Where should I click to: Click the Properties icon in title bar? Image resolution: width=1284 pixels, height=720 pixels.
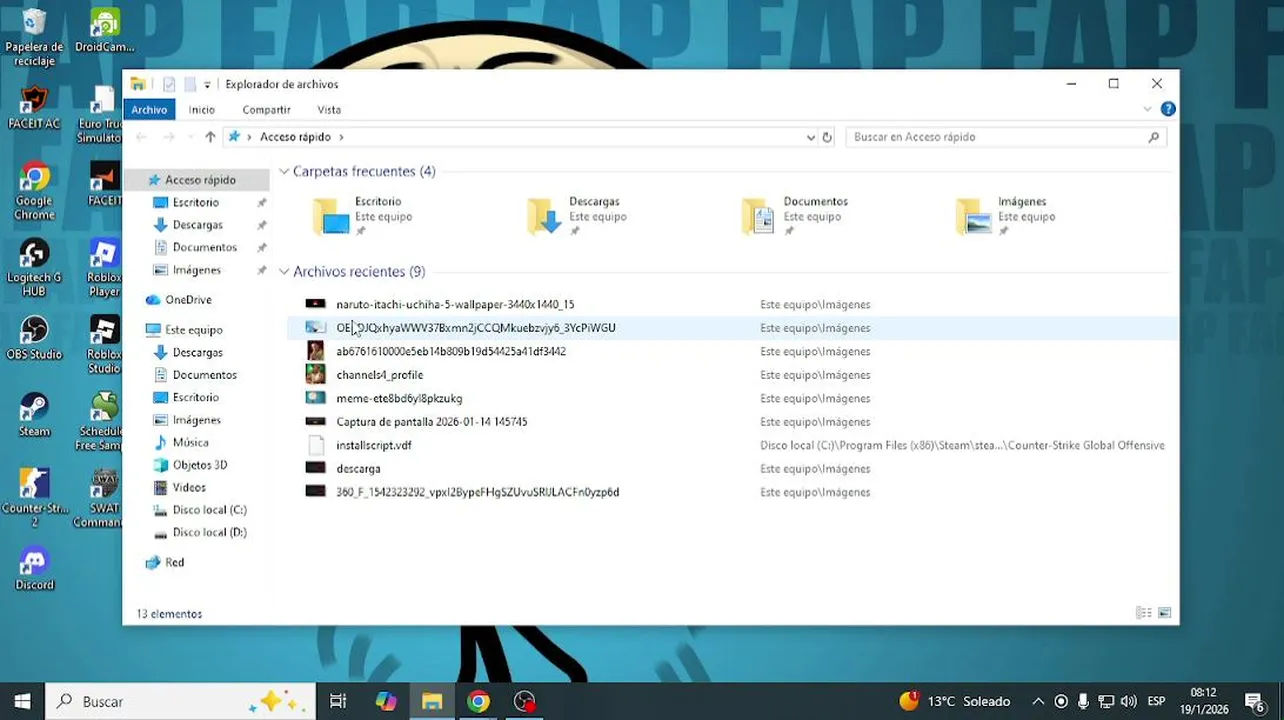[x=169, y=85]
